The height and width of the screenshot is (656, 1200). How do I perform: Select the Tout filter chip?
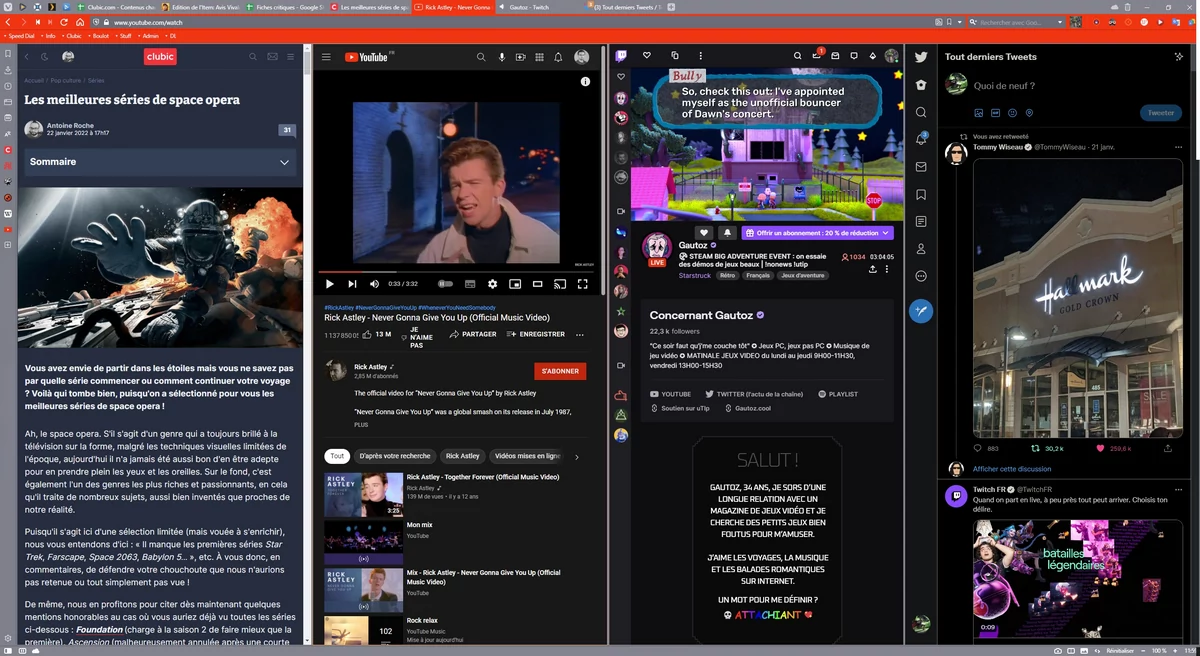click(337, 456)
